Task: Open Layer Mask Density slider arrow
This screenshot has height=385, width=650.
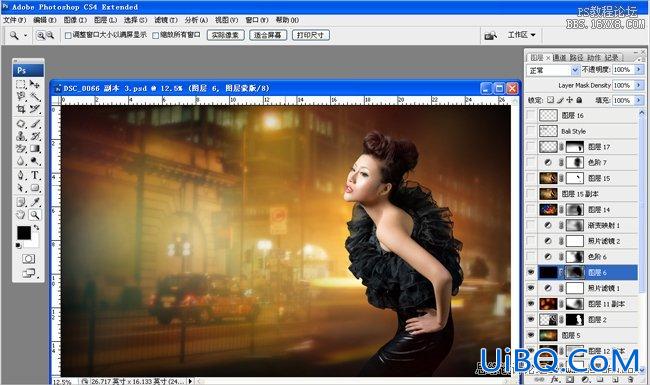Action: point(638,85)
